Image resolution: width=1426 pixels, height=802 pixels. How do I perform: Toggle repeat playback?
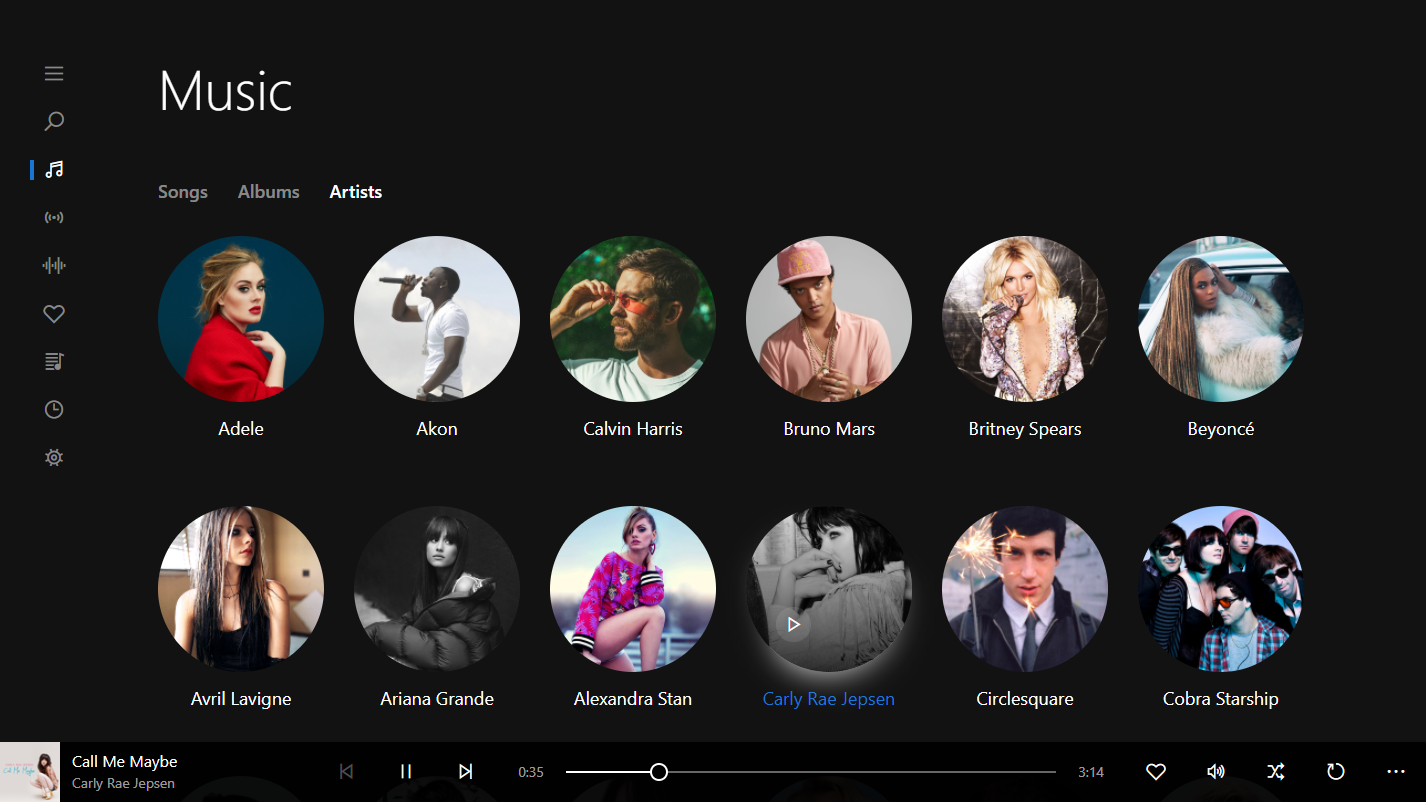click(x=1336, y=771)
